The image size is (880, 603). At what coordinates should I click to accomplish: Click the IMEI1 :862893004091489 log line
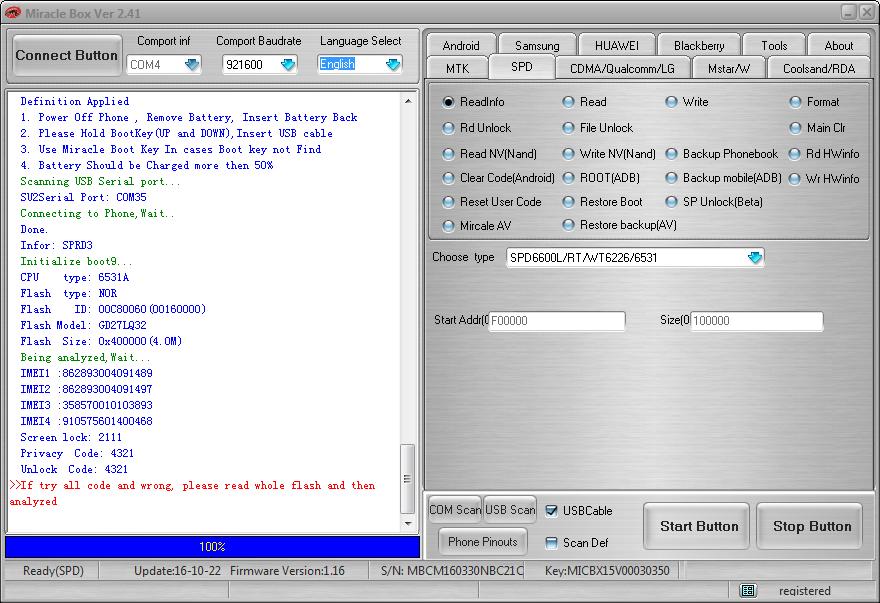click(x=86, y=373)
